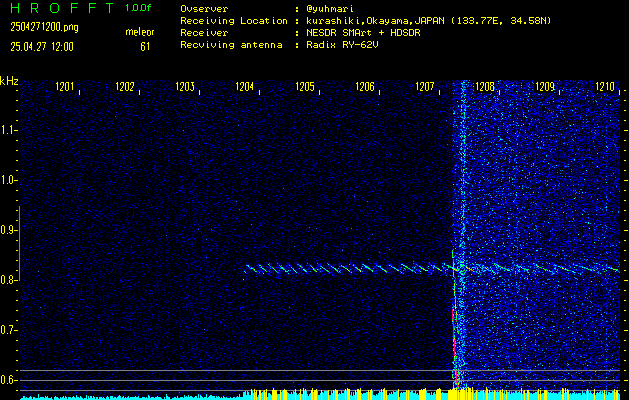
Task: Click the 0.8 kHz axis label
Action: click(8, 280)
